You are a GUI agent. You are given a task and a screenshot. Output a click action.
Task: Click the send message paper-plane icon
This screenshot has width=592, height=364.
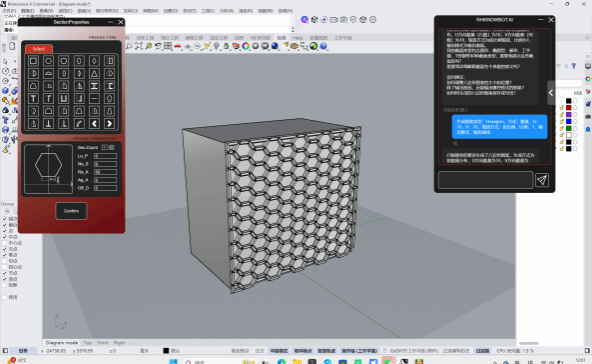click(542, 180)
